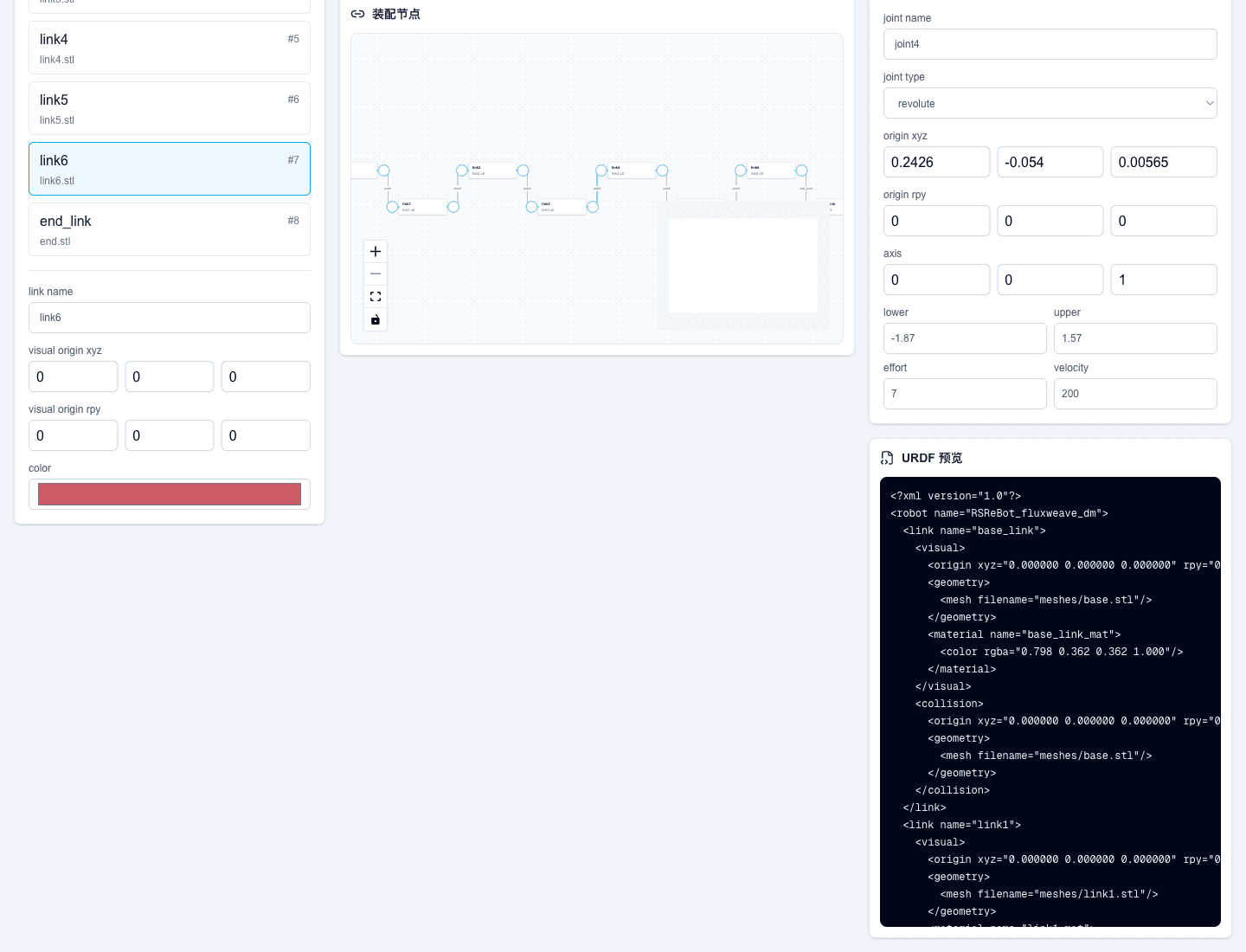Click the link icon beside 装配节点 heading
1246x952 pixels.
(357, 14)
